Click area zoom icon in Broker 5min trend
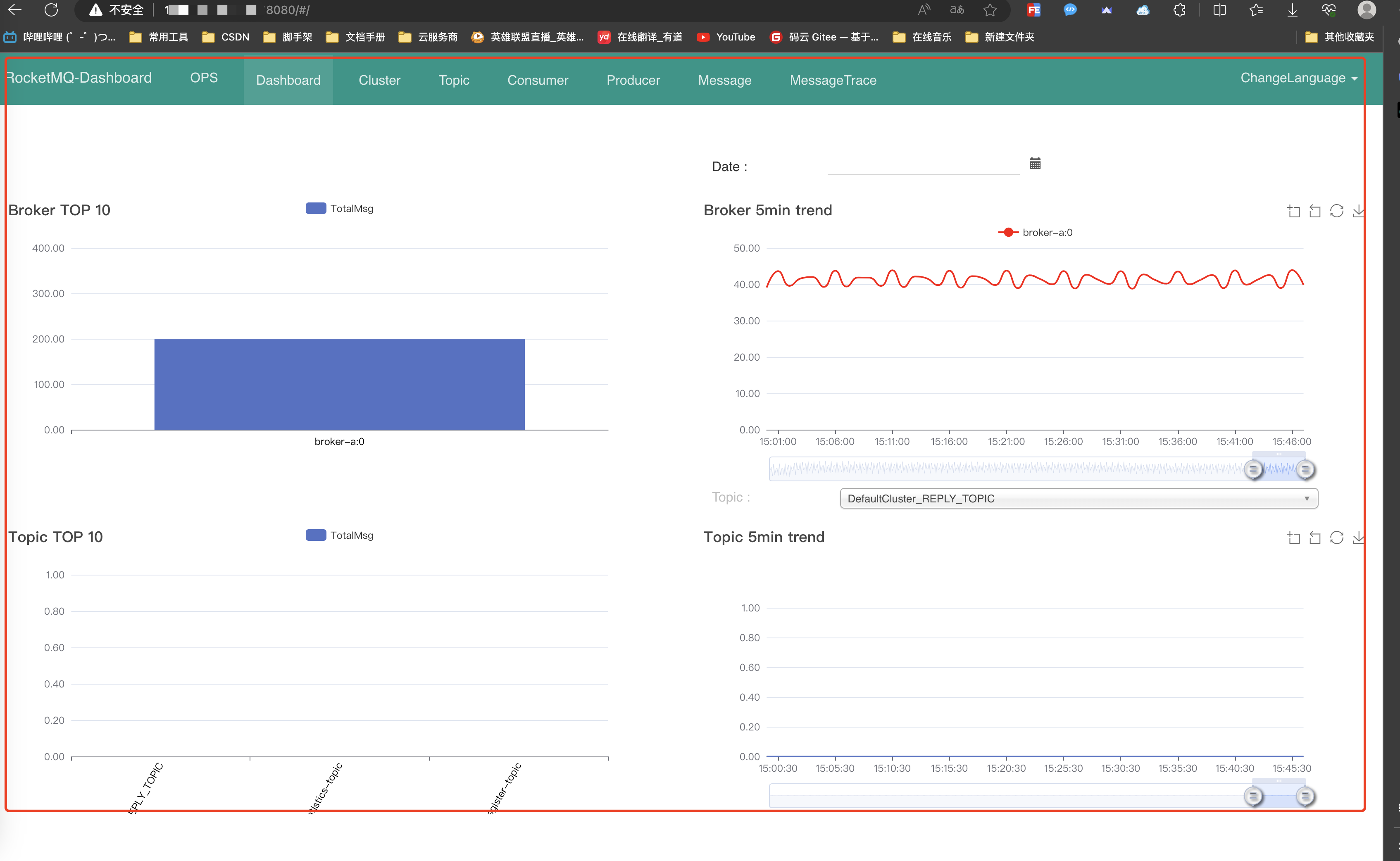 (1293, 211)
